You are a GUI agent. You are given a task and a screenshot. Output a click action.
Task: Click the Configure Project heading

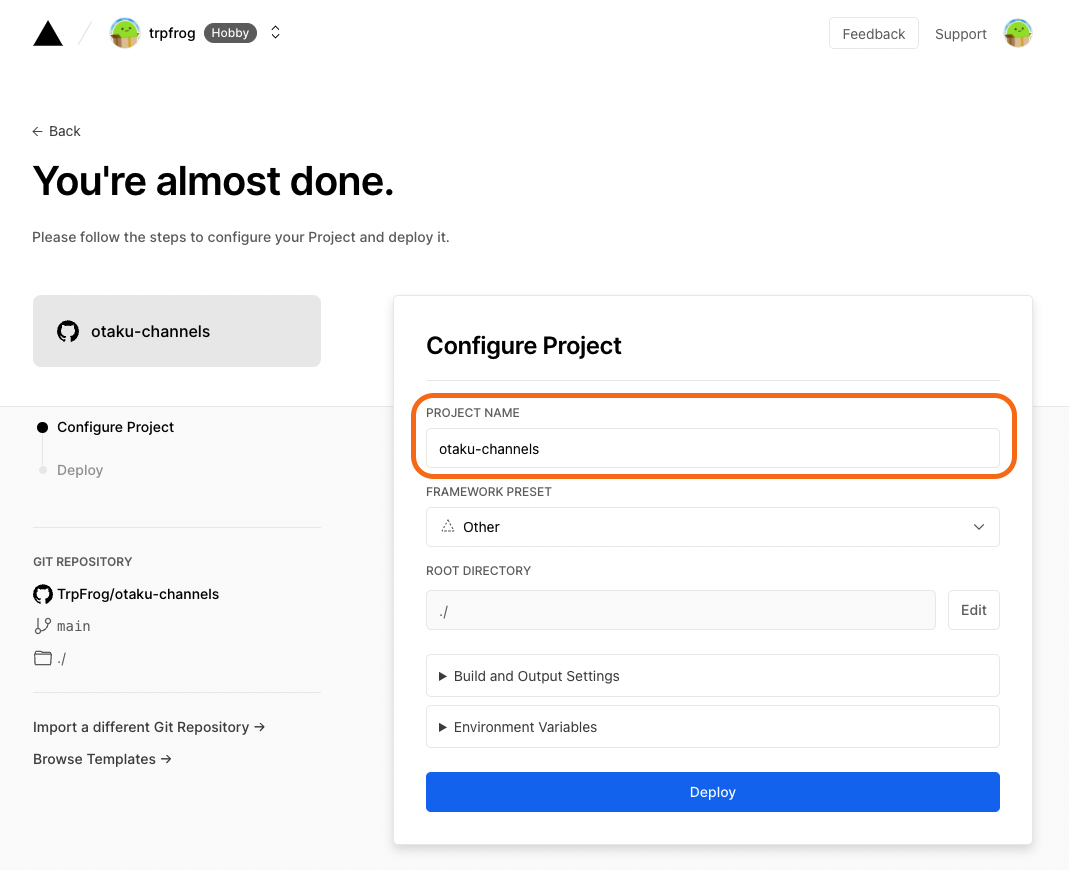[x=524, y=346]
